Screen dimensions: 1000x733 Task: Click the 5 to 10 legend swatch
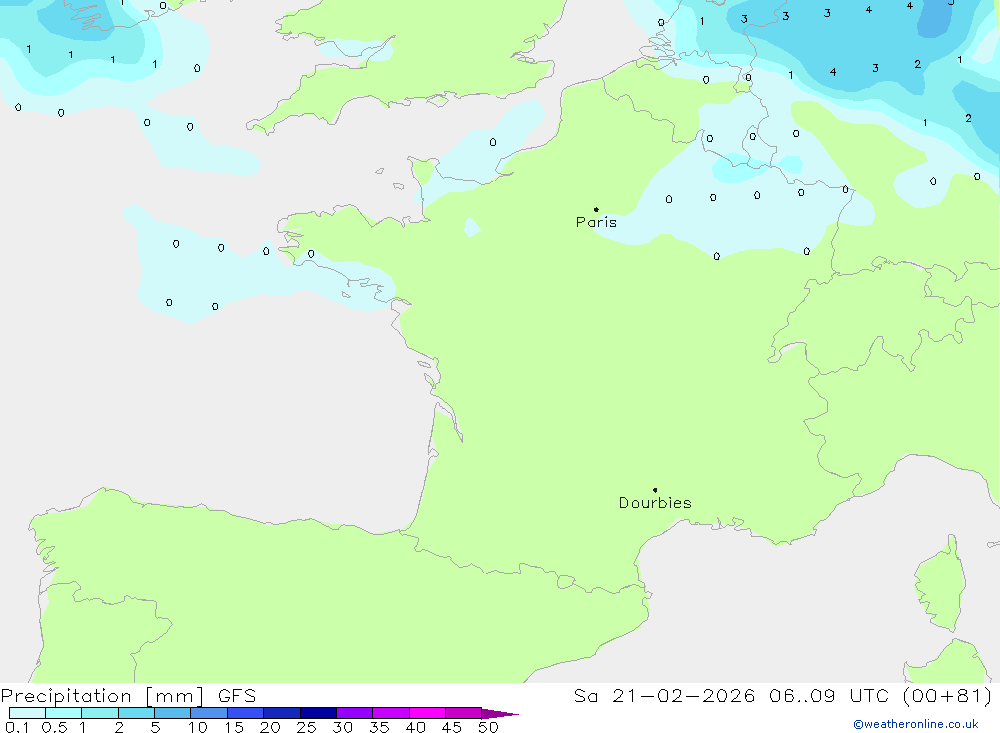(x=173, y=713)
